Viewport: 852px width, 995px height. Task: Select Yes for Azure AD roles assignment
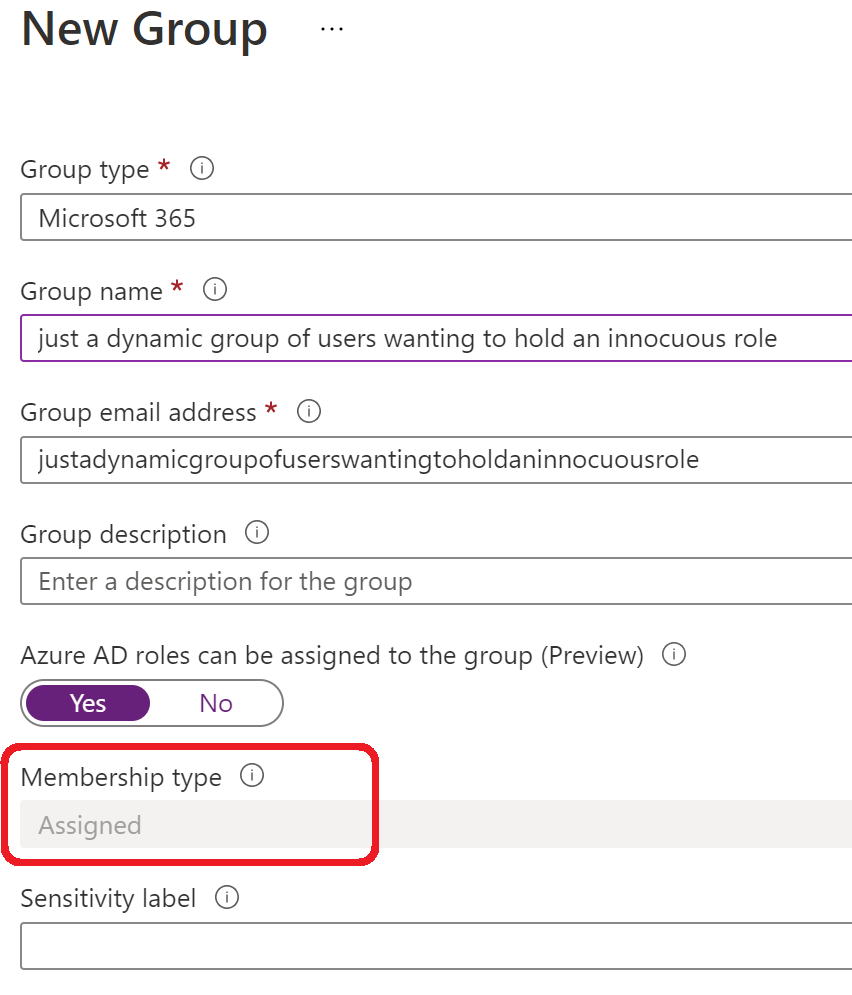[x=88, y=703]
